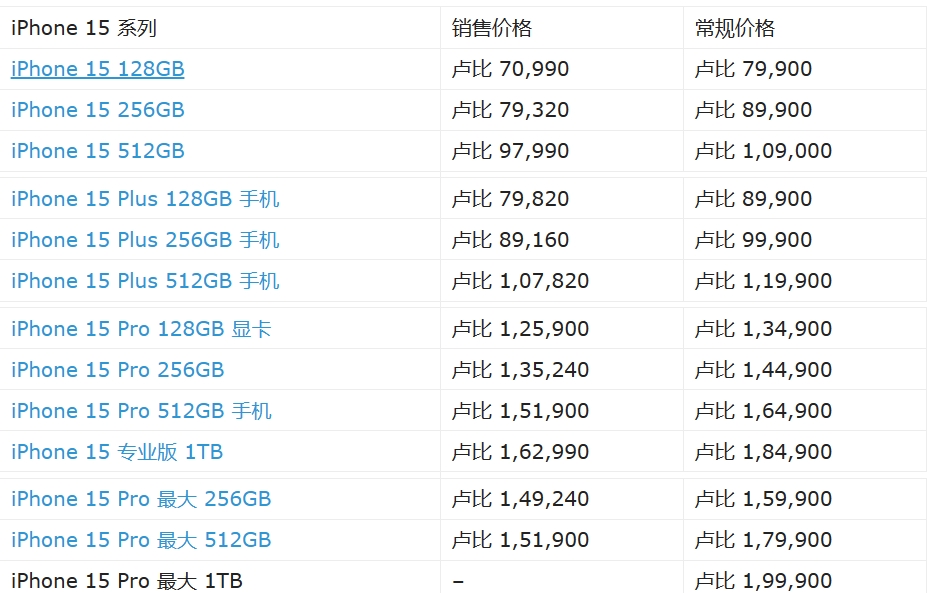Viewport: 949px width, 593px height.
Task: Click the 销售价格 column header
Action: point(492,28)
